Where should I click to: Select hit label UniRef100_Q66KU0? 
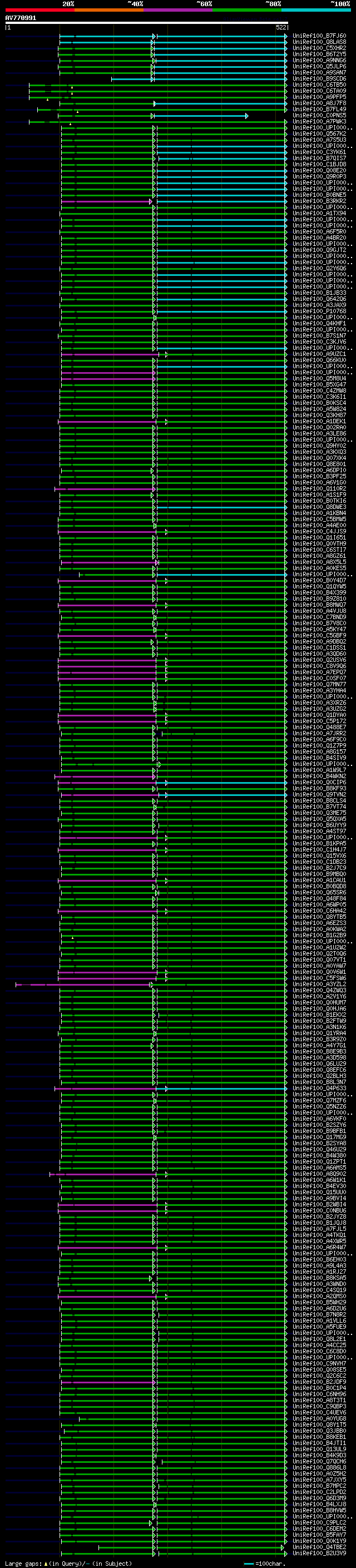click(319, 360)
